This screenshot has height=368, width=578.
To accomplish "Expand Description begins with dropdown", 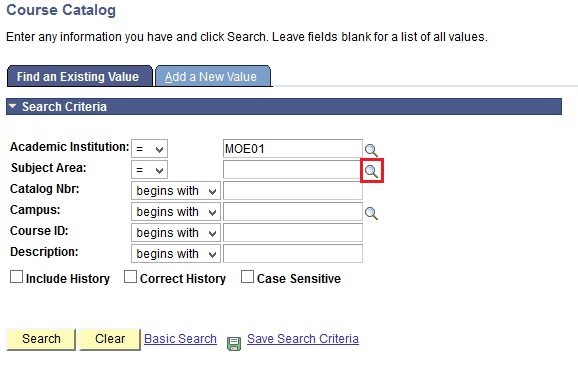I will click(x=176, y=254).
